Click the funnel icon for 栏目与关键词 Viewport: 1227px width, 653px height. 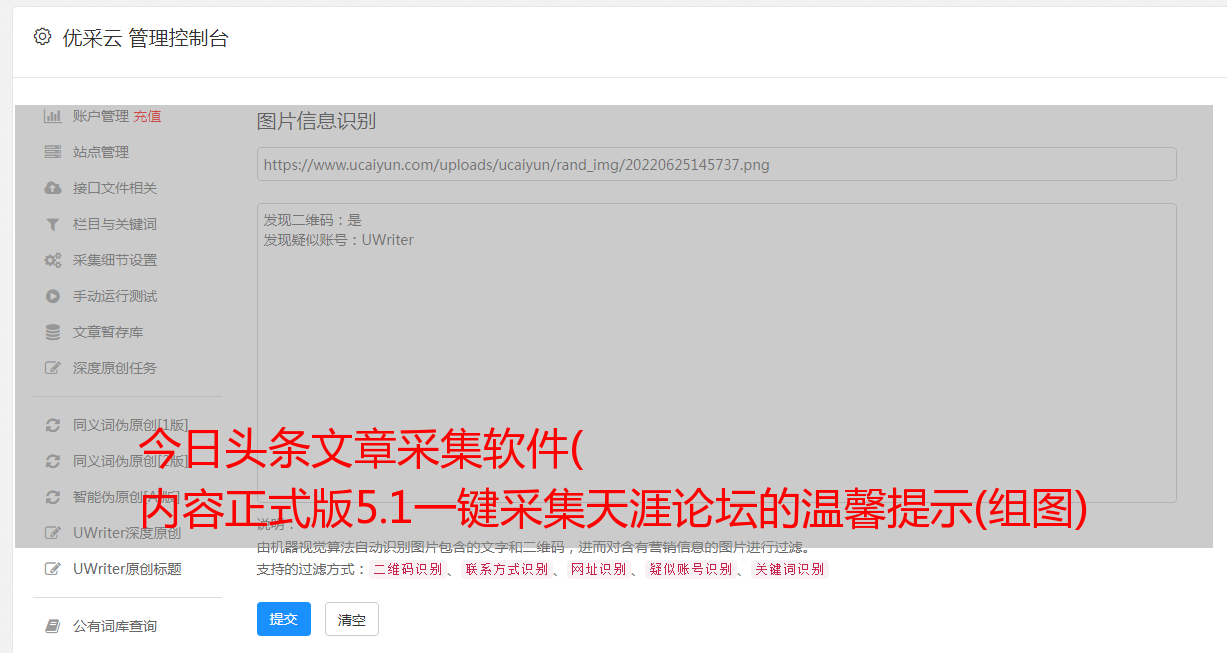coord(53,224)
